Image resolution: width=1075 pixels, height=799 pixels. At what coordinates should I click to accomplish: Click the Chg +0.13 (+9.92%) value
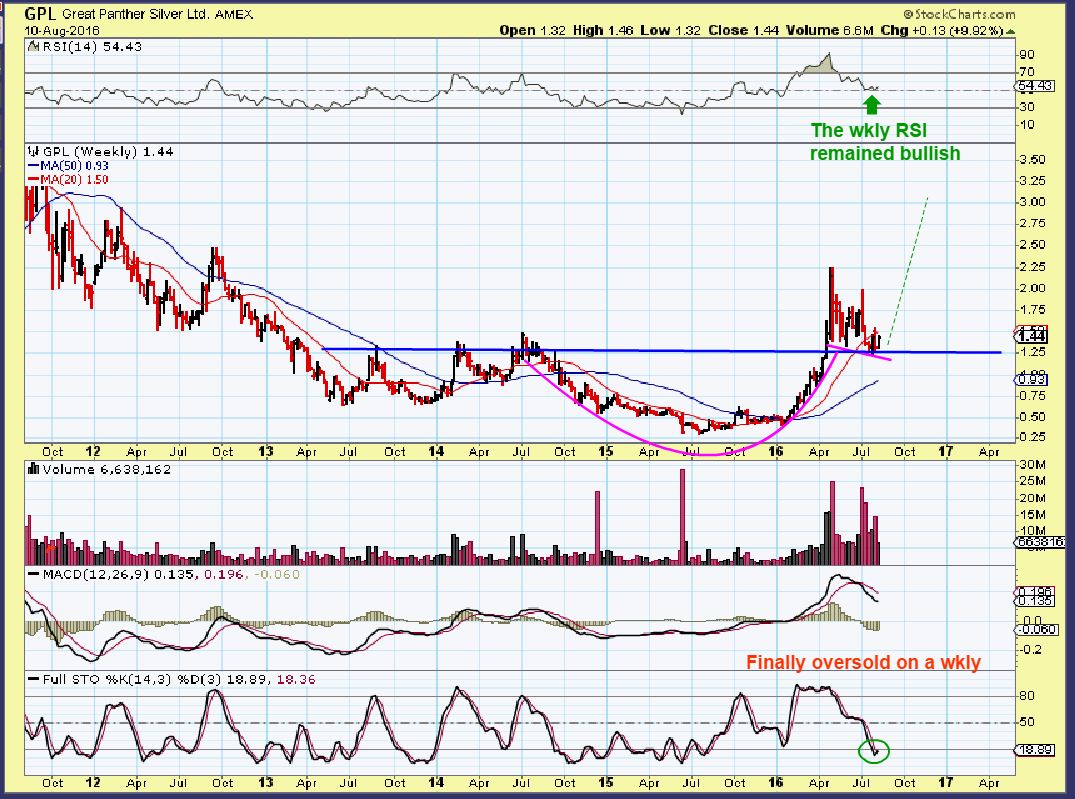(x=942, y=30)
